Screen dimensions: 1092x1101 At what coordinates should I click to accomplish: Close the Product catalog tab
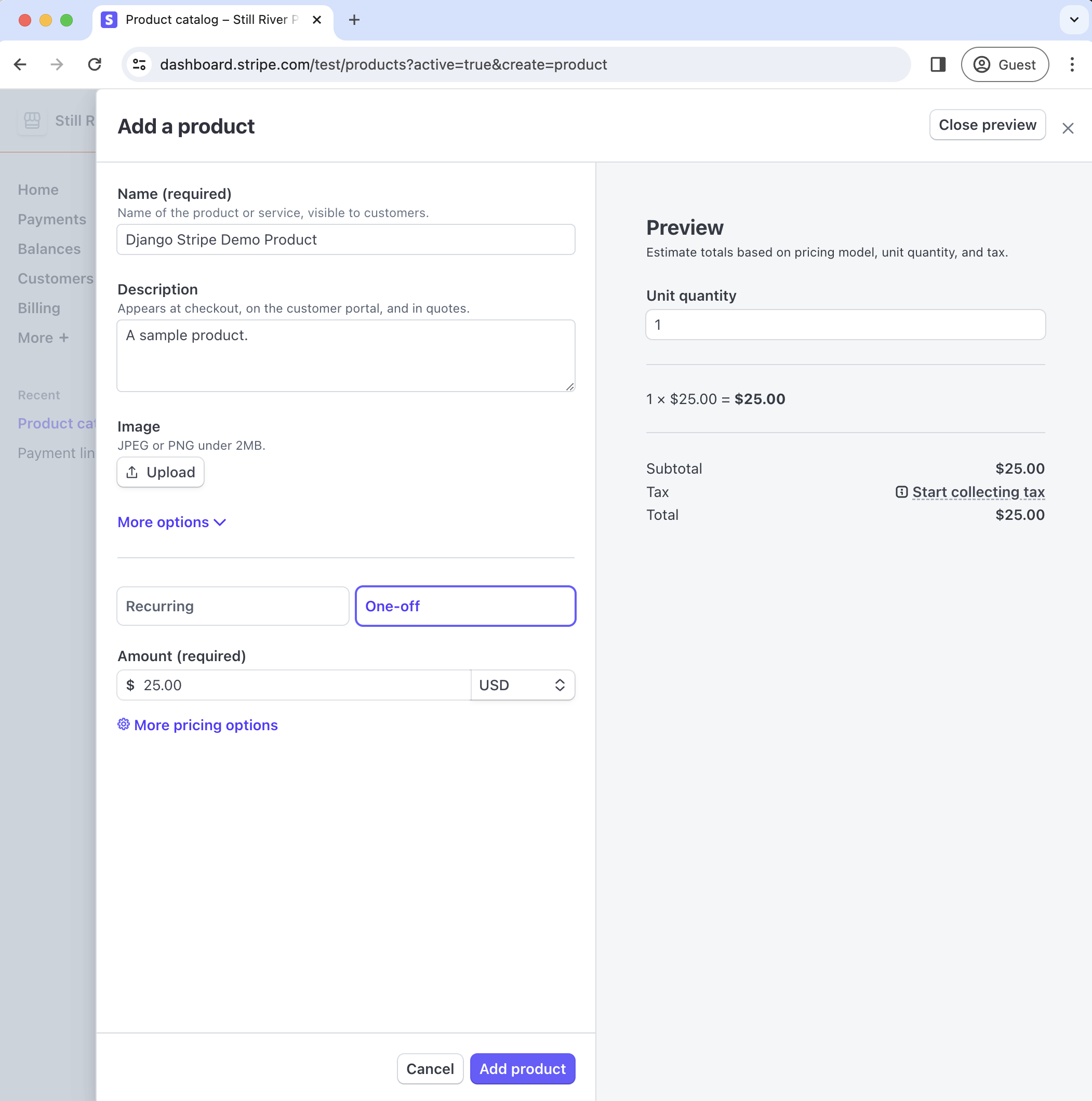(x=317, y=20)
